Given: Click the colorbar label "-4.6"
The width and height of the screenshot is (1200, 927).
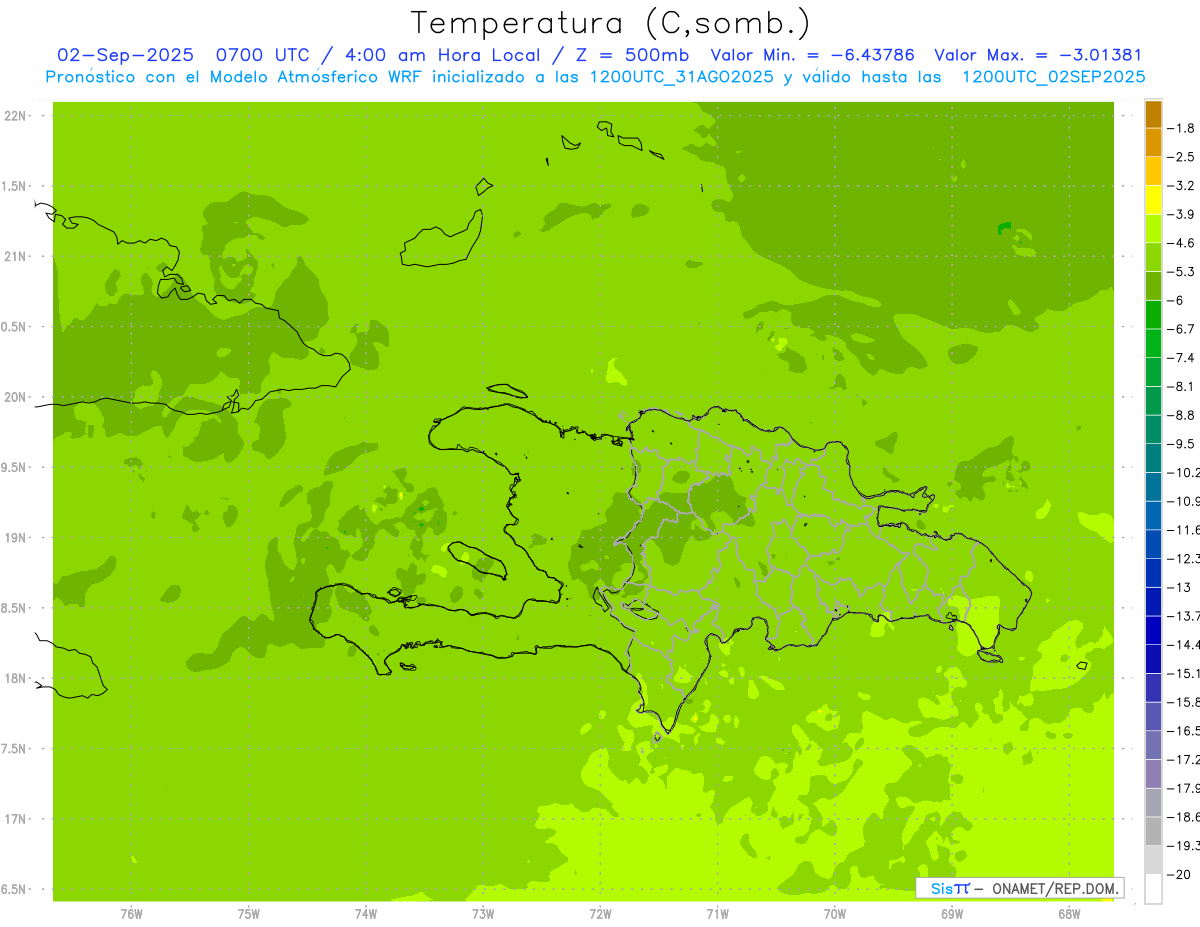Looking at the screenshot, I should (x=1183, y=243).
